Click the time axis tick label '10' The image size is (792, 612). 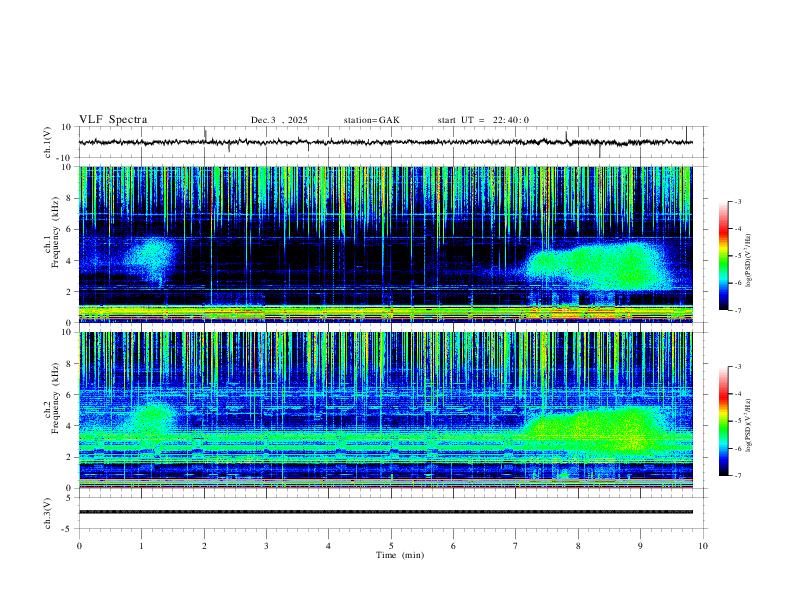pos(703,546)
